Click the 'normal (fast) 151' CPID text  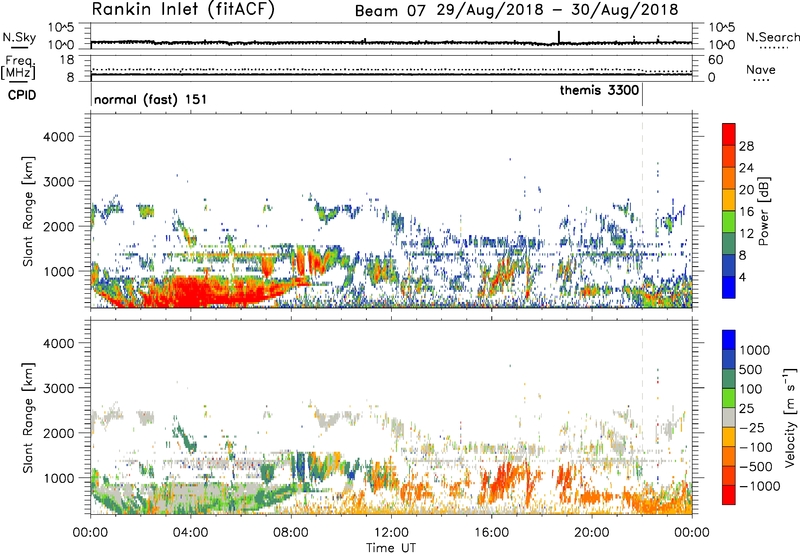point(151,99)
